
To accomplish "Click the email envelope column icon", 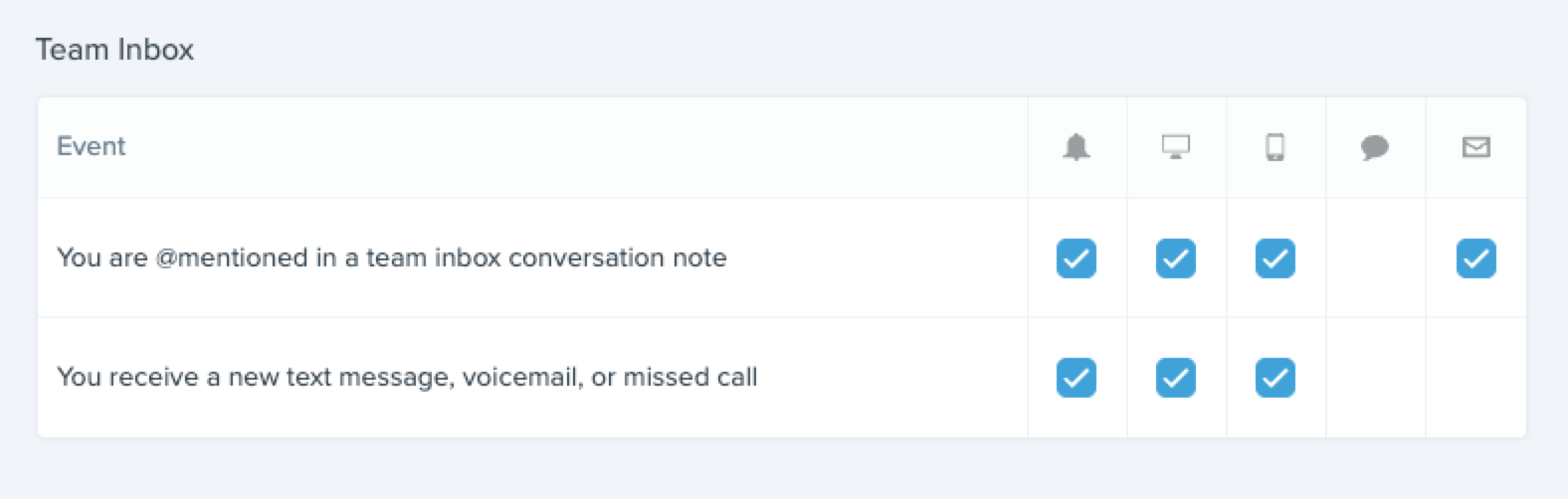I will [1475, 147].
